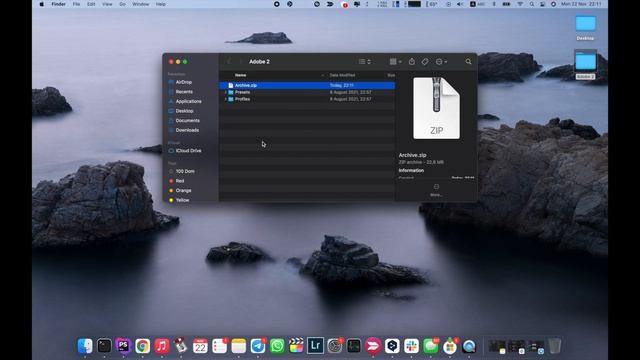Open the list view switcher

click(x=364, y=62)
